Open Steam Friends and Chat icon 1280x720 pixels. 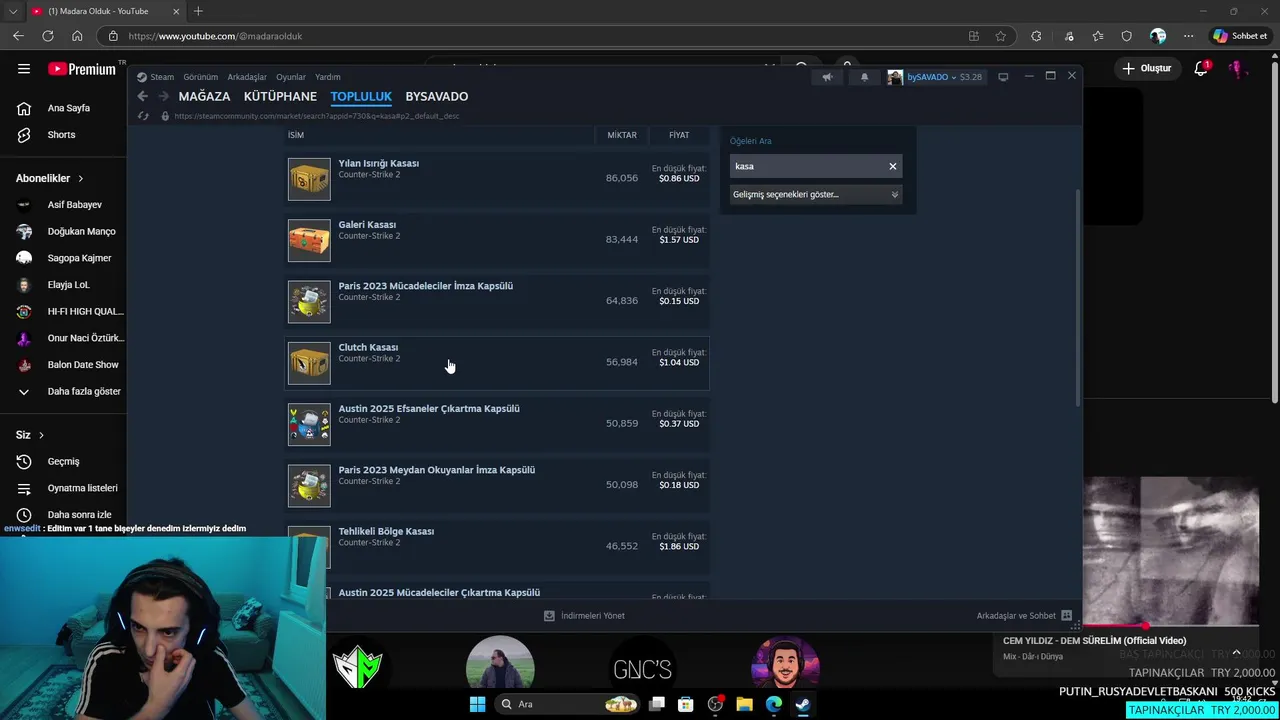tap(1066, 616)
